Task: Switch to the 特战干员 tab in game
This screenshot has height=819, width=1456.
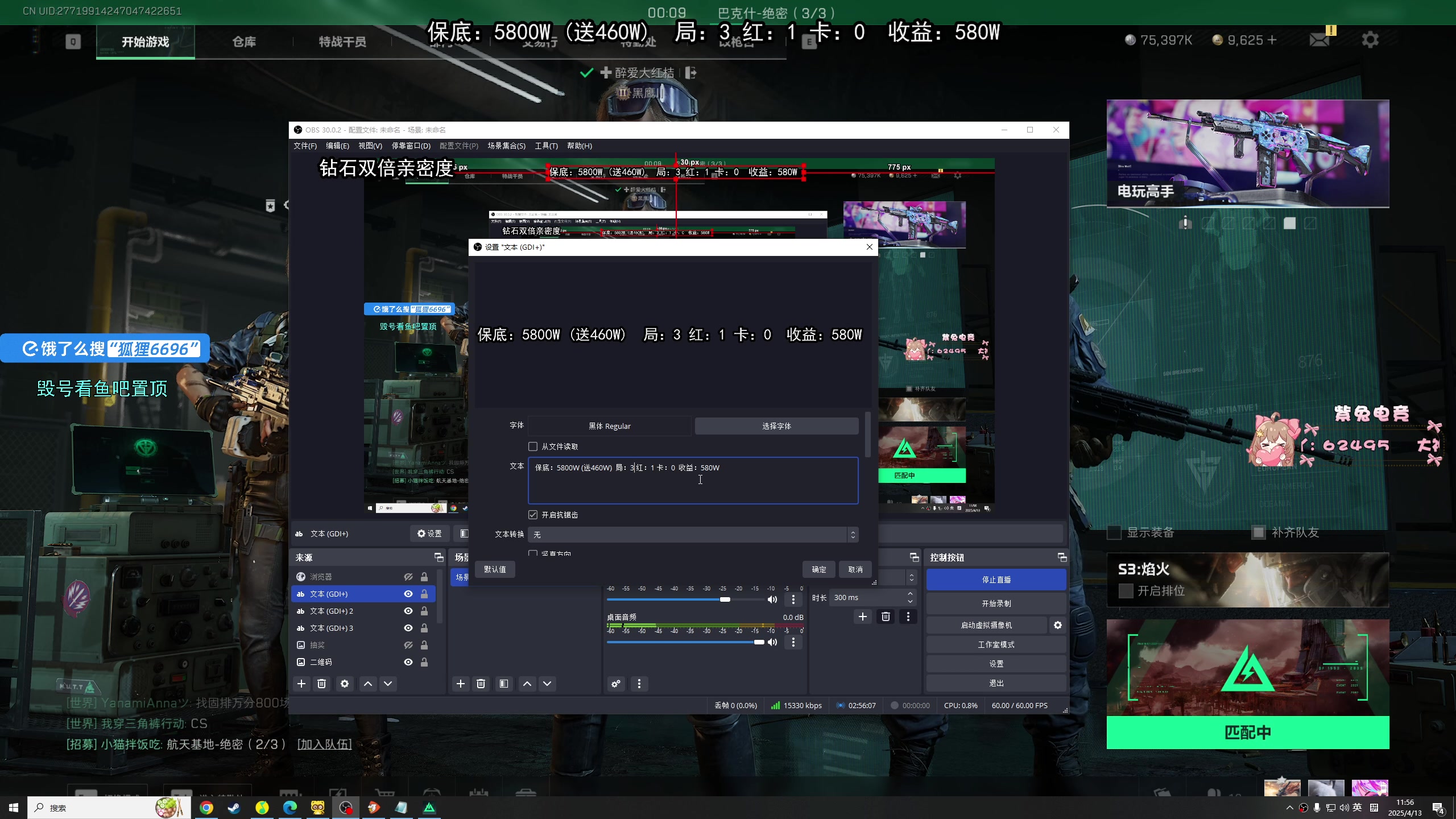Action: [x=342, y=42]
